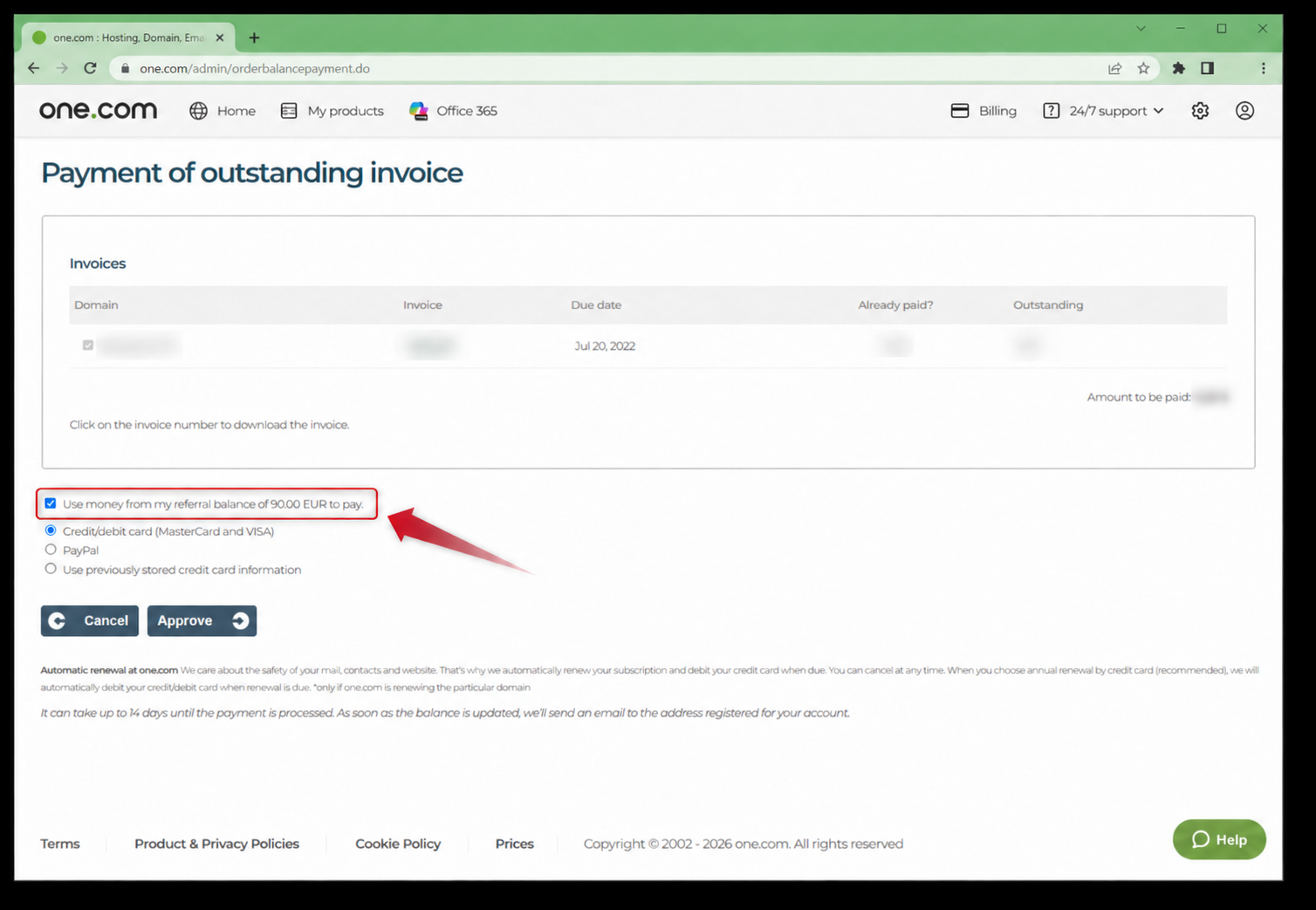1316x910 pixels.
Task: Expand the 24/7 support dropdown
Action: click(x=1104, y=111)
